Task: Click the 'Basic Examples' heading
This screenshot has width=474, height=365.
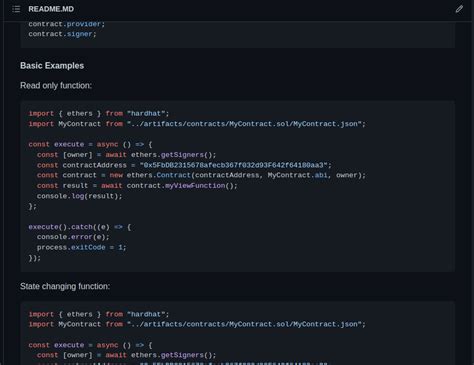Action: coord(52,66)
